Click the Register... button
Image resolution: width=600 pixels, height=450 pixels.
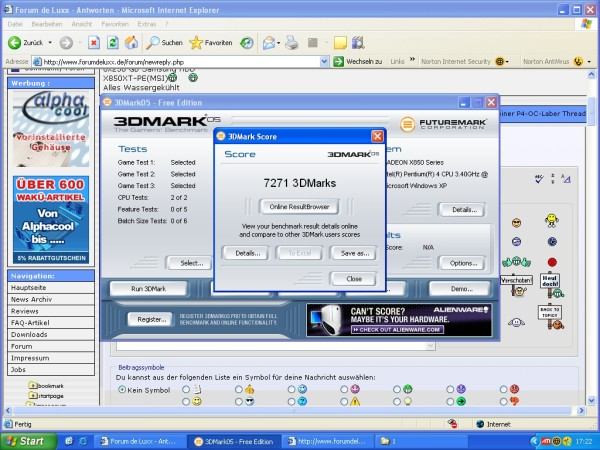(152, 319)
